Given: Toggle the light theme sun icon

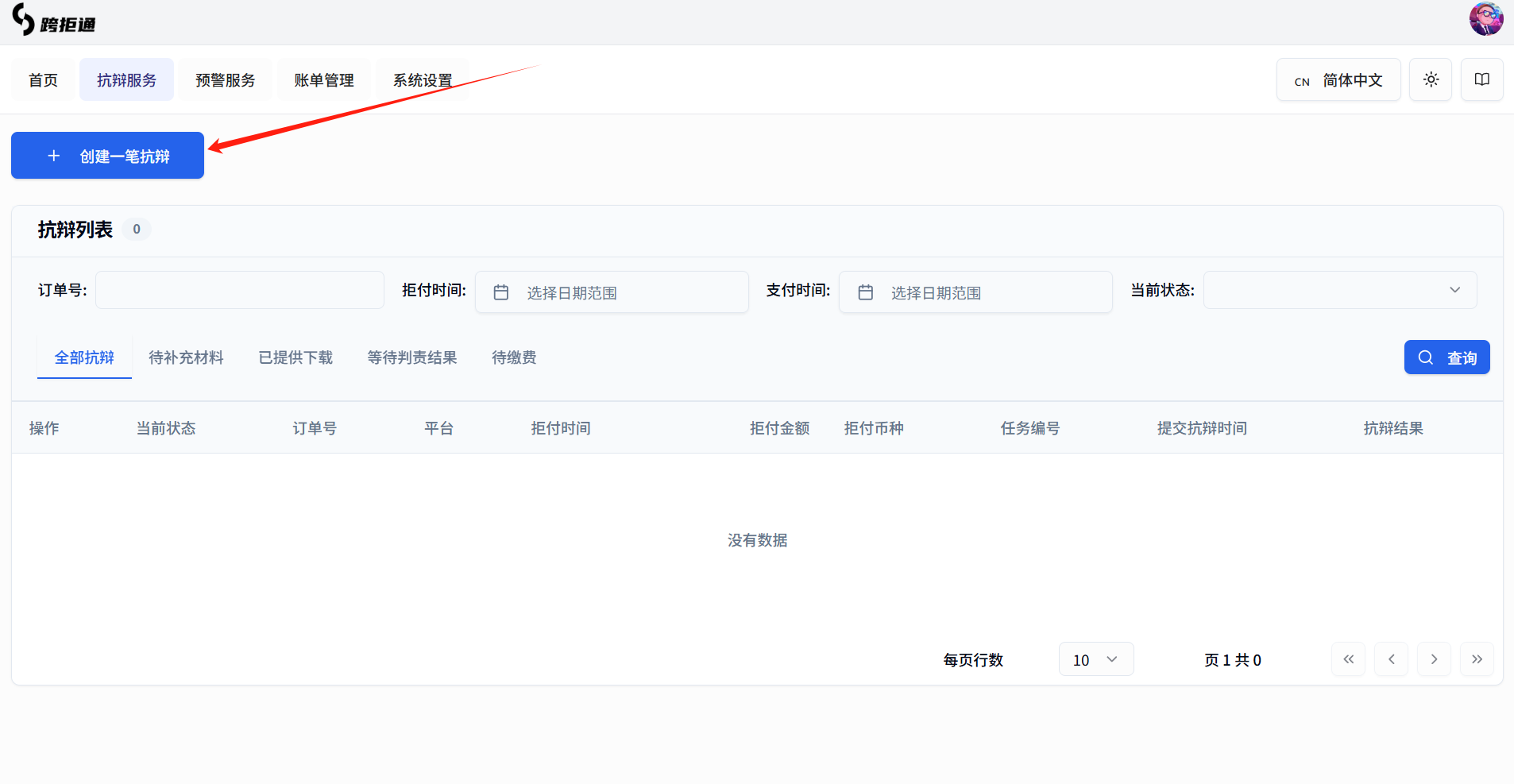Looking at the screenshot, I should coord(1431,79).
